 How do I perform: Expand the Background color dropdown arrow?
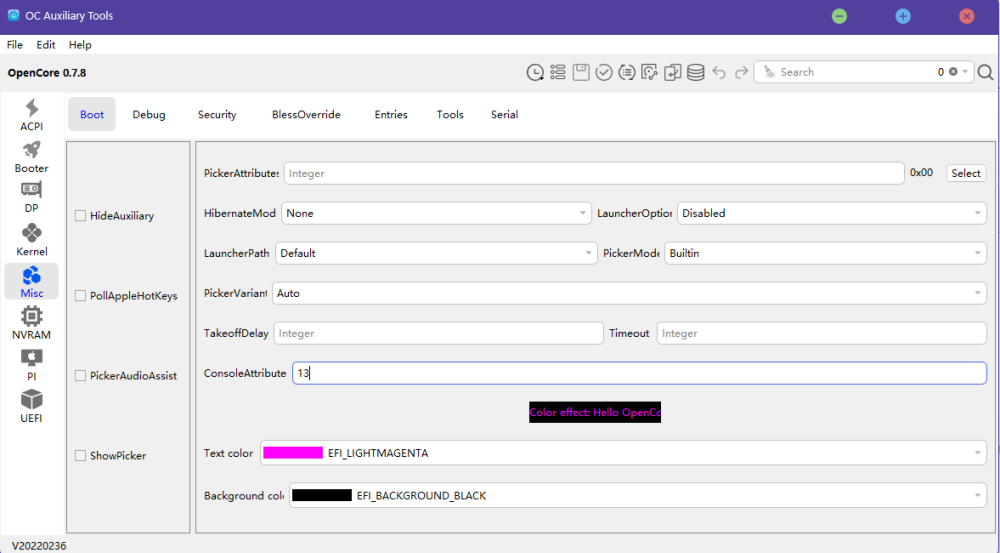tap(978, 496)
